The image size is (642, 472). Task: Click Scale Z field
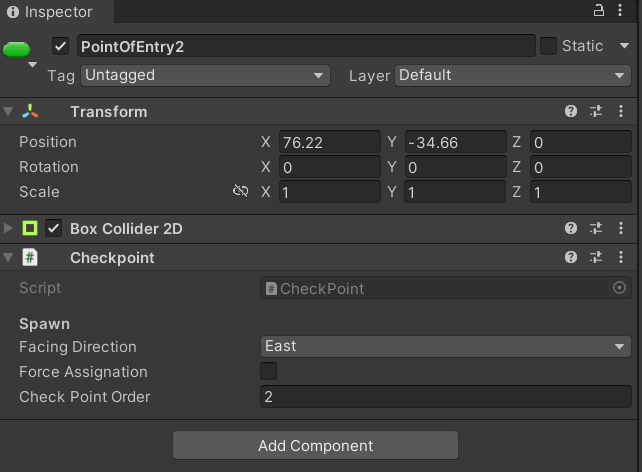point(581,192)
